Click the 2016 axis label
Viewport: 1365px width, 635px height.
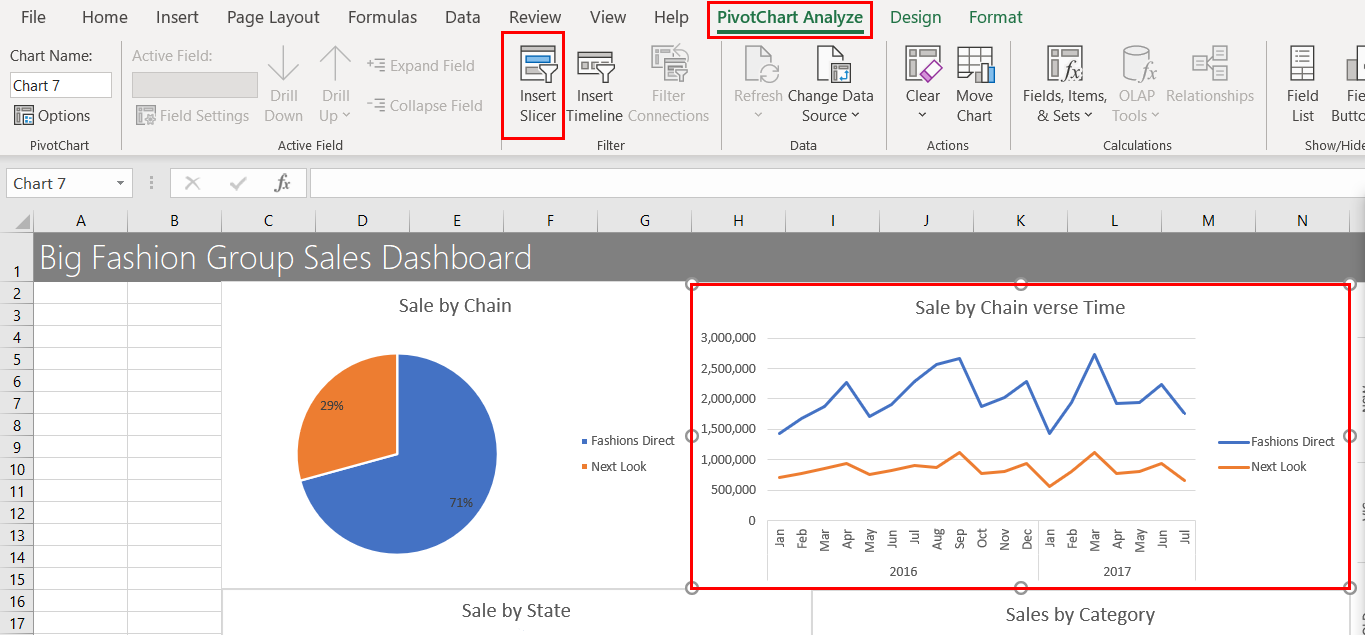tap(903, 572)
